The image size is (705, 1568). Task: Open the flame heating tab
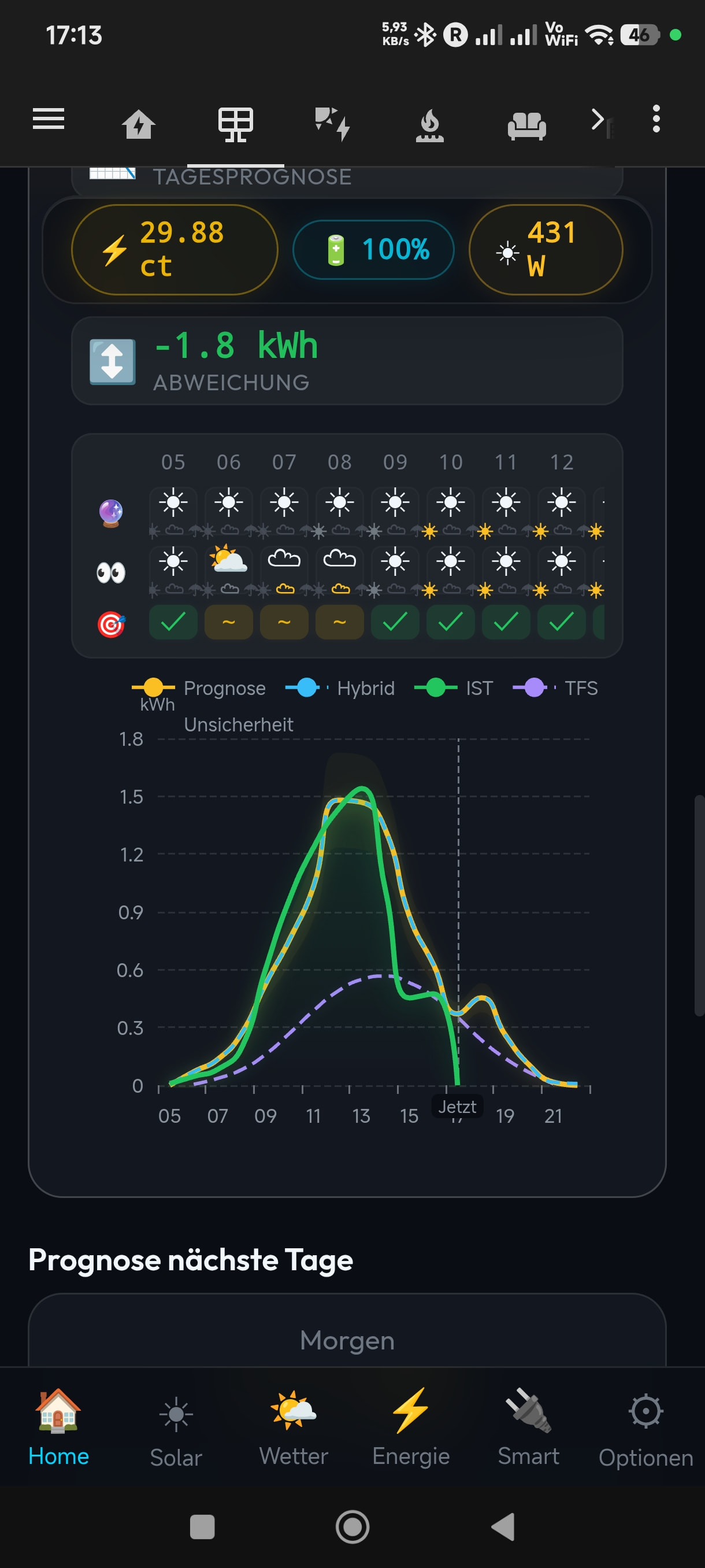click(429, 125)
